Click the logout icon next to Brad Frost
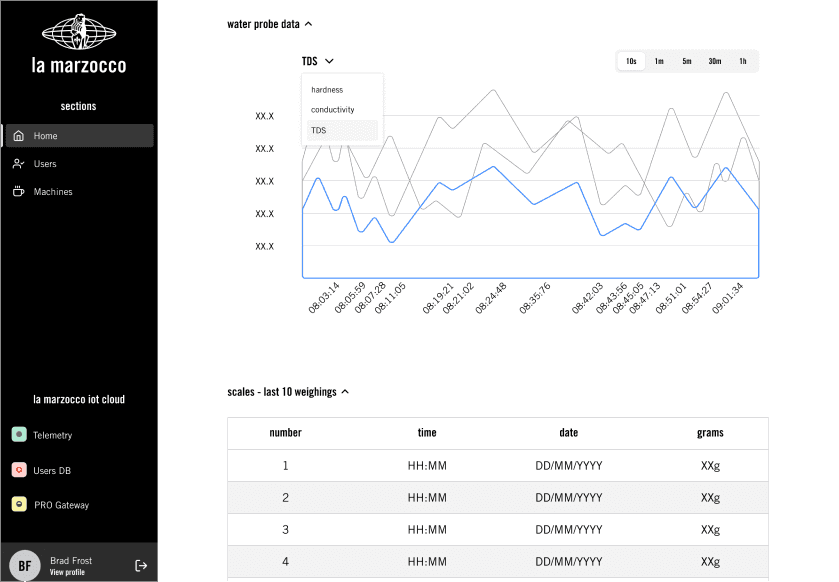839x582 pixels. [141, 565]
